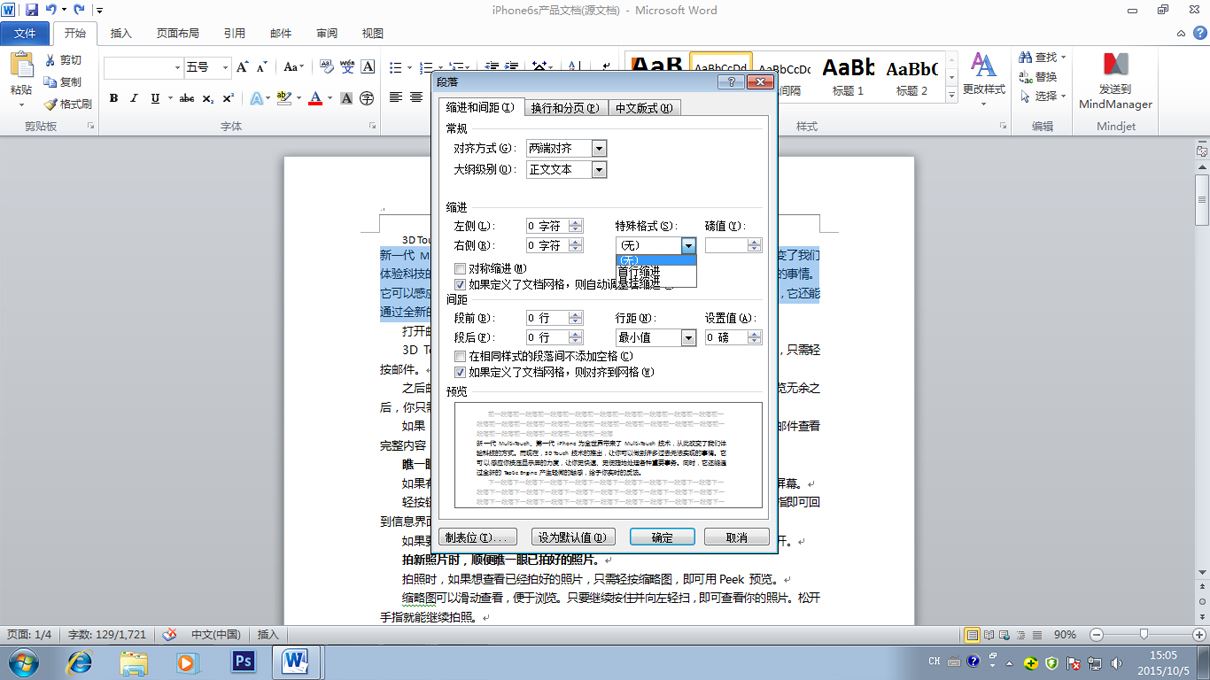
Task: Open the 页面布局 ribbon tab
Action: click(x=178, y=33)
